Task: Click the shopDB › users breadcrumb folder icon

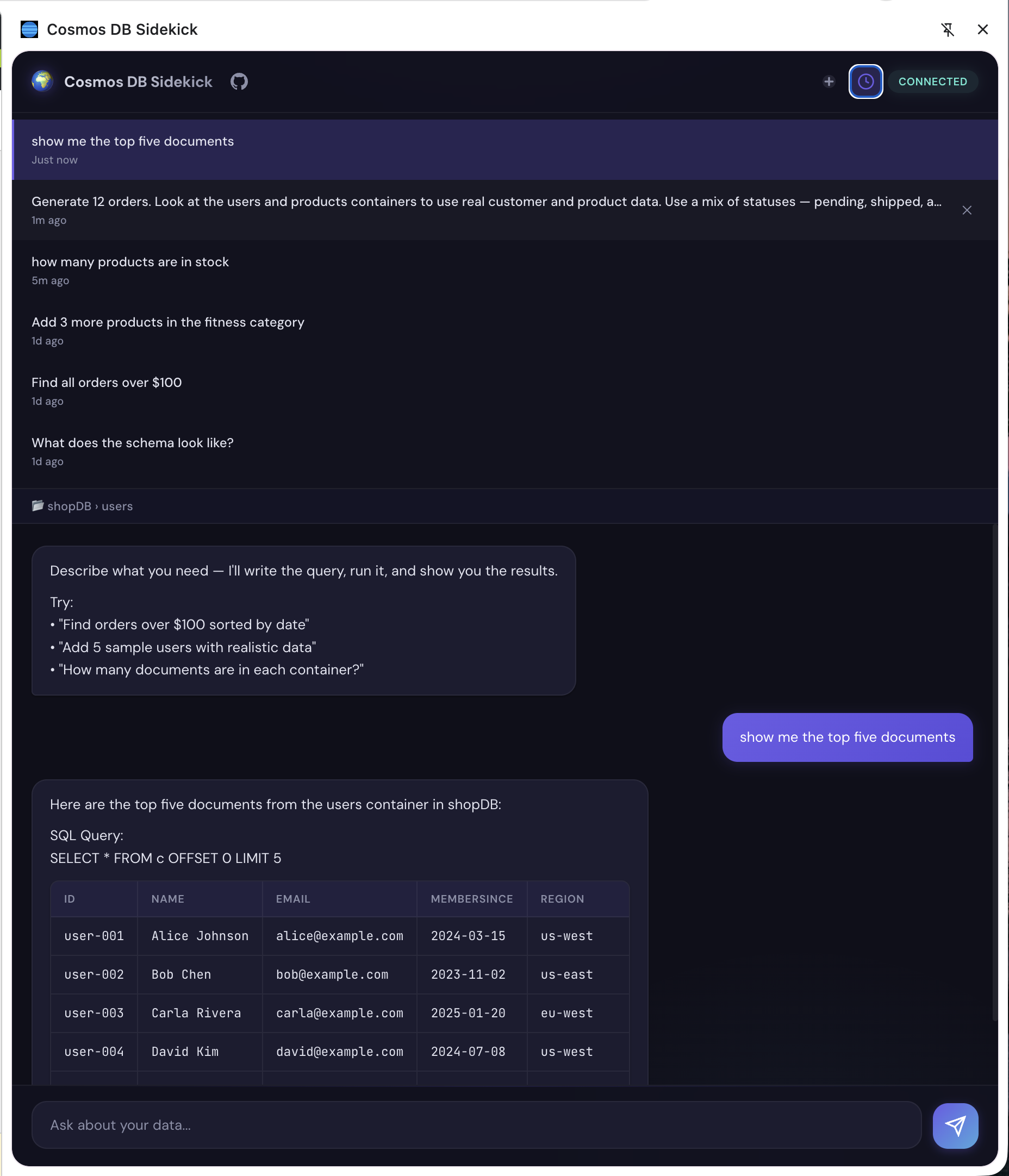Action: [38, 506]
